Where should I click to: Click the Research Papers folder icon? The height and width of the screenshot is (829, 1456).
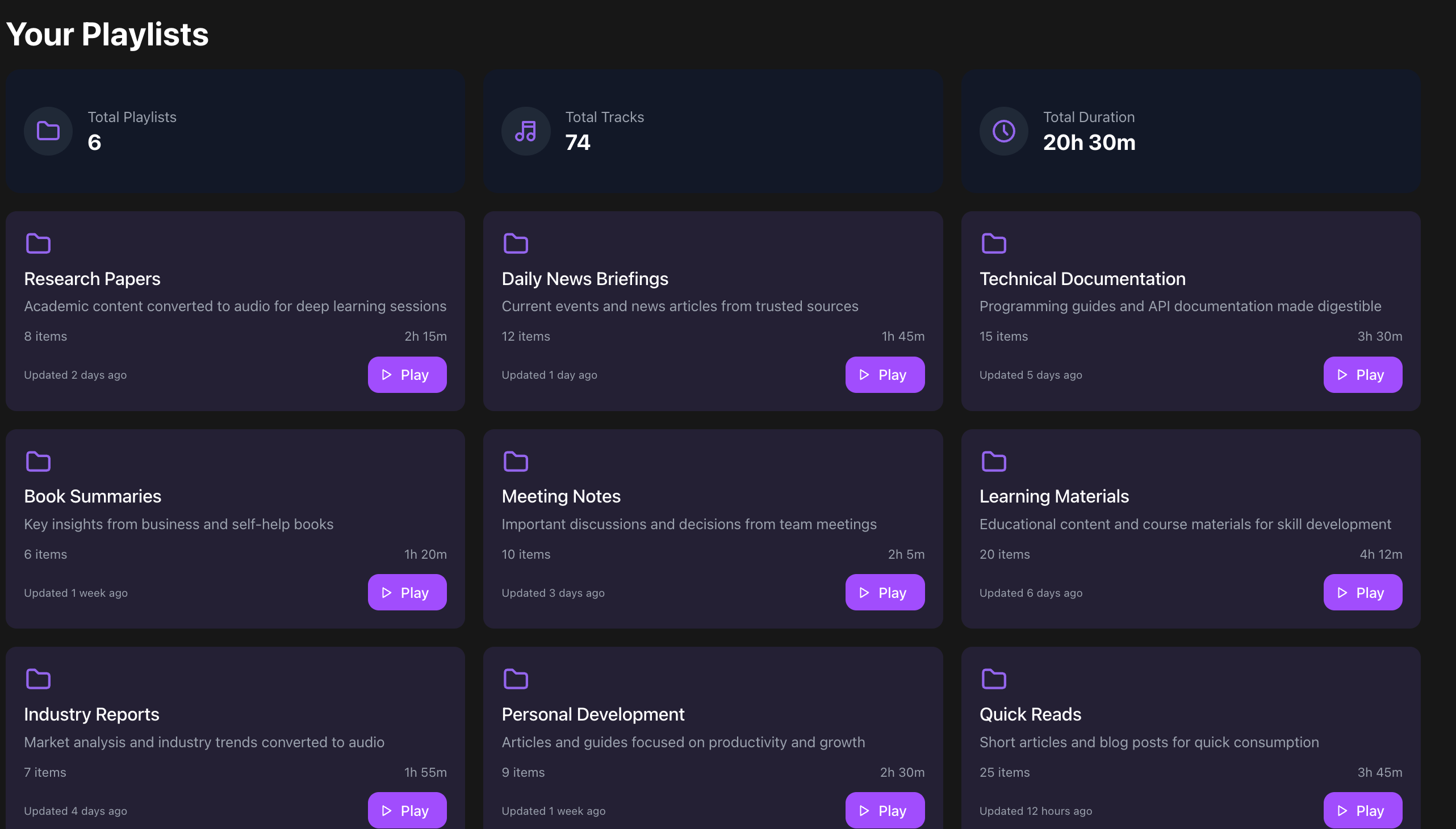(38, 244)
